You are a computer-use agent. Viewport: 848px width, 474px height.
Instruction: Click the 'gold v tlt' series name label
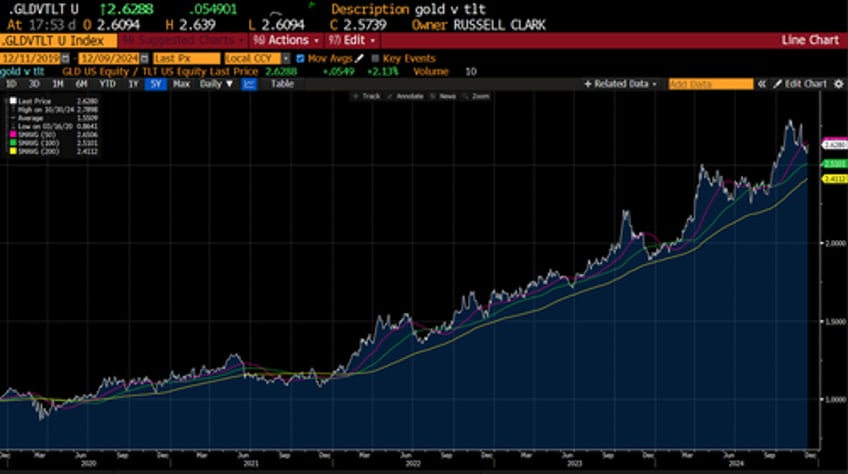(22, 71)
